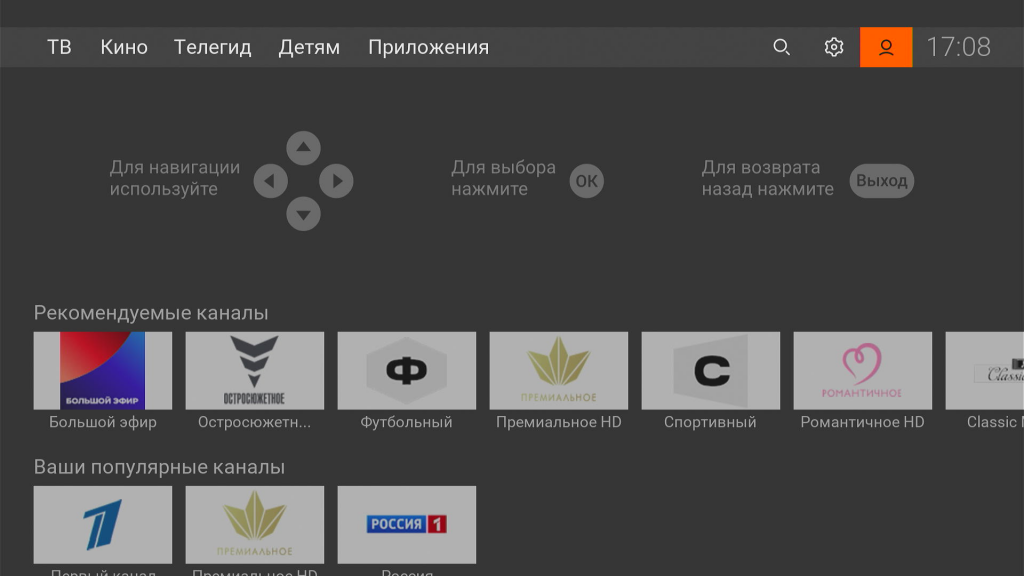Screen dimensions: 1024x576
Task: Click the round OK button icon
Action: coord(587,181)
